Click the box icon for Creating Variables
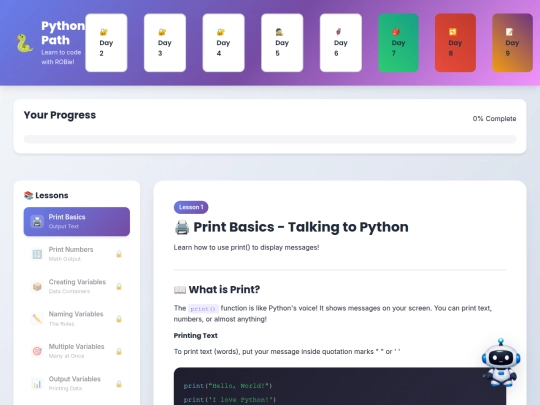This screenshot has width=540, height=405. pos(37,287)
